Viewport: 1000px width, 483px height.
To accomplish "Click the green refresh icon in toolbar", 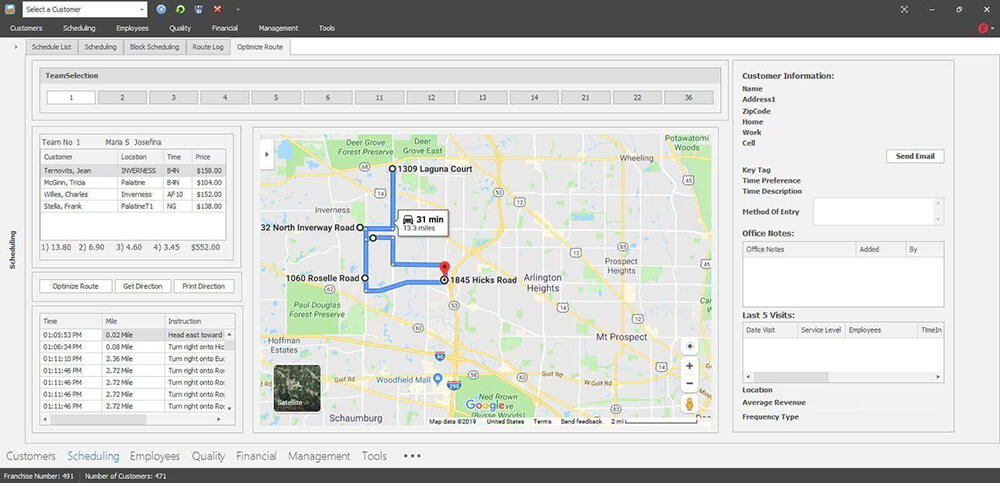I will (x=180, y=9).
